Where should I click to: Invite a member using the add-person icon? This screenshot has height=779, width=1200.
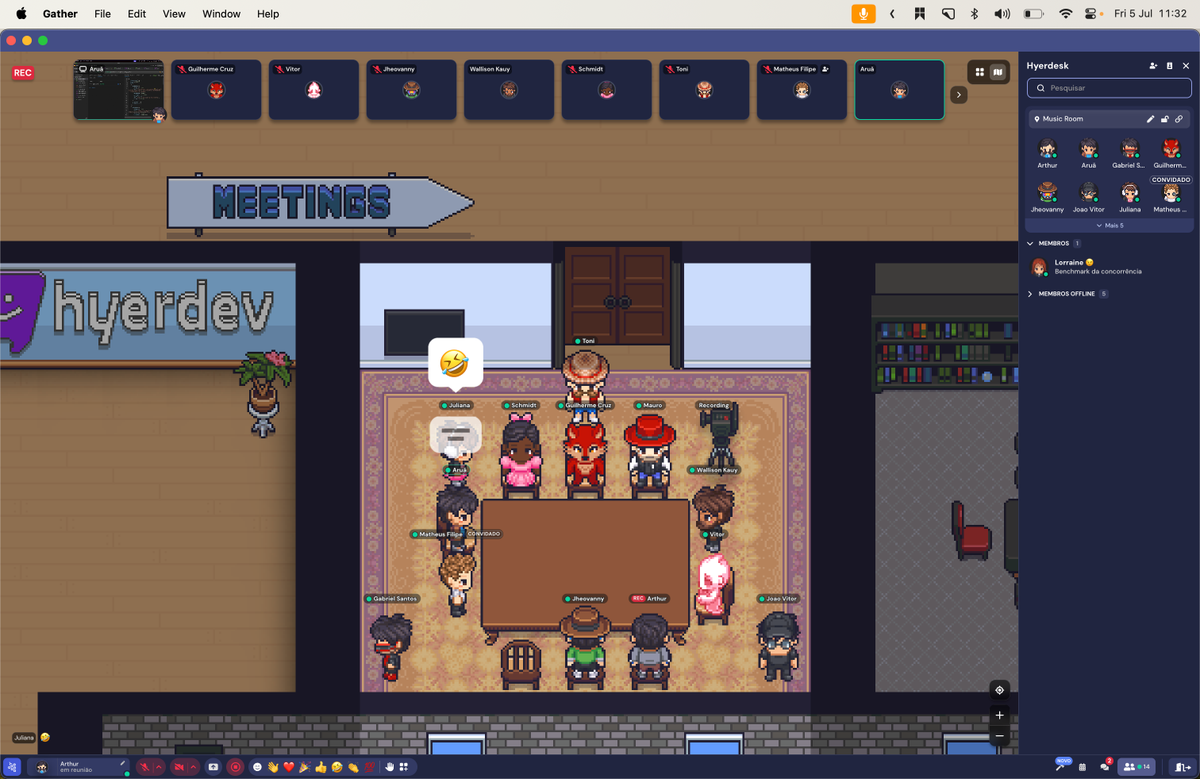tap(1153, 66)
